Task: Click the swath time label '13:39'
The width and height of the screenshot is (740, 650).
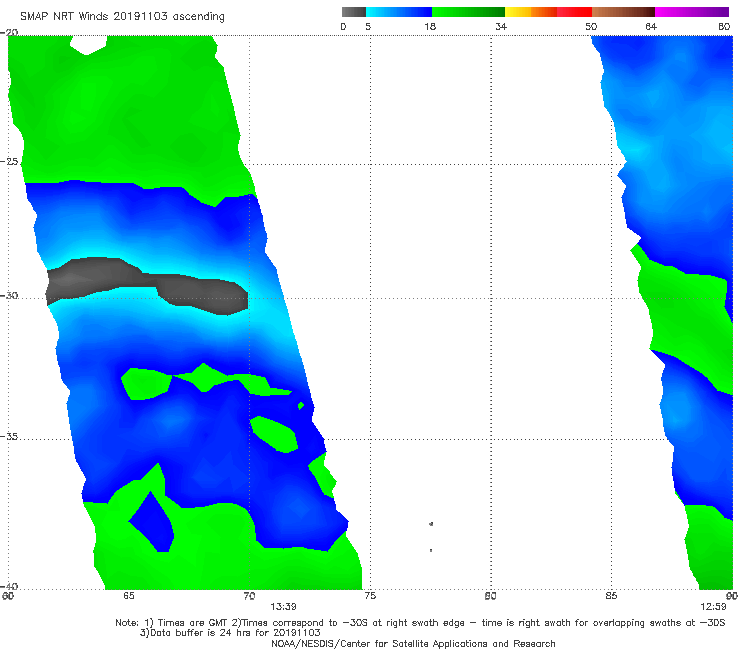Action: point(283,607)
